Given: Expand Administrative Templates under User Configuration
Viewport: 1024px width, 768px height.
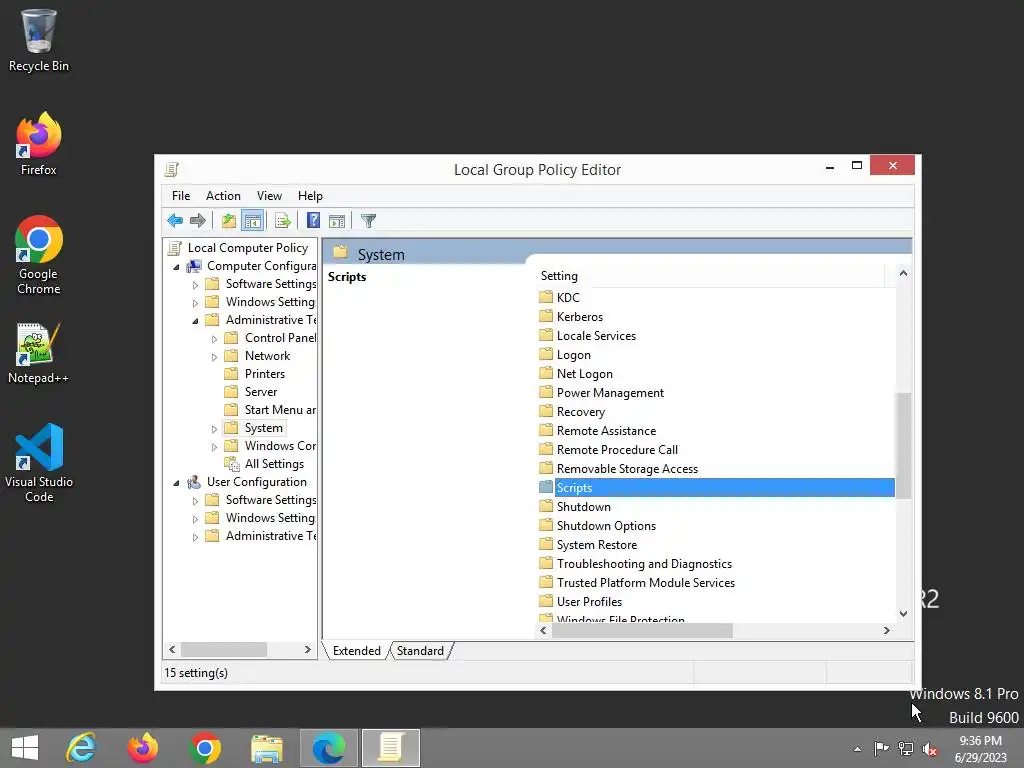Looking at the screenshot, I should pos(195,537).
